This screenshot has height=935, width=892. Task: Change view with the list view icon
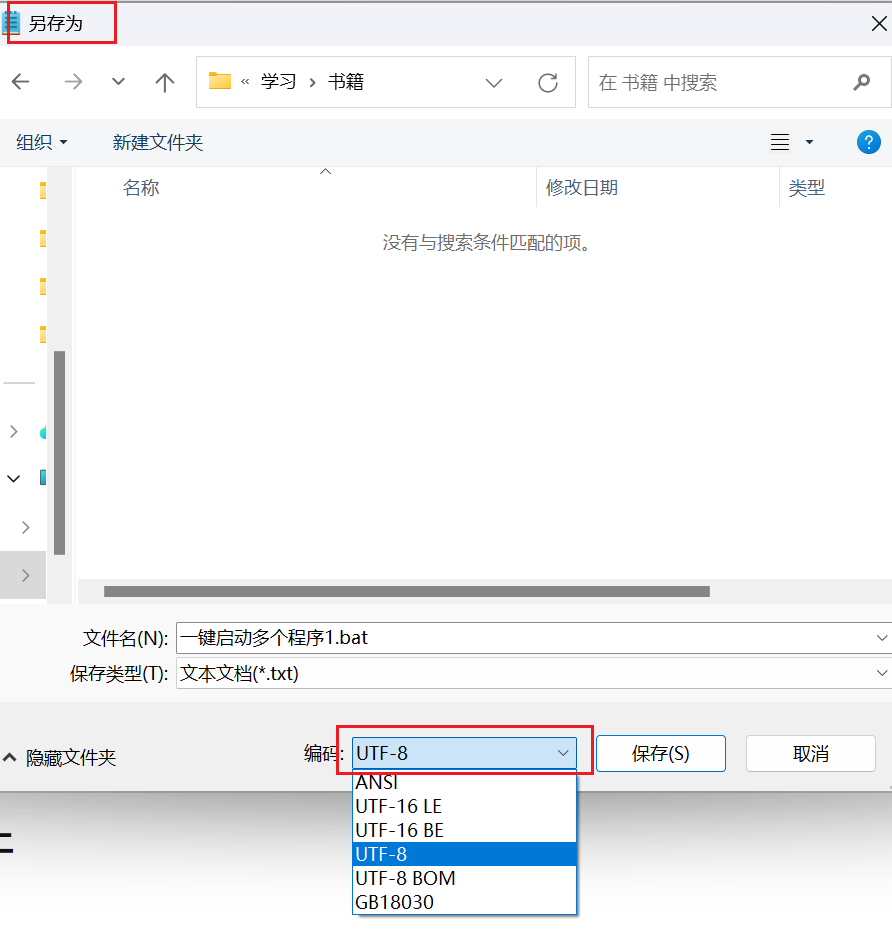[780, 142]
